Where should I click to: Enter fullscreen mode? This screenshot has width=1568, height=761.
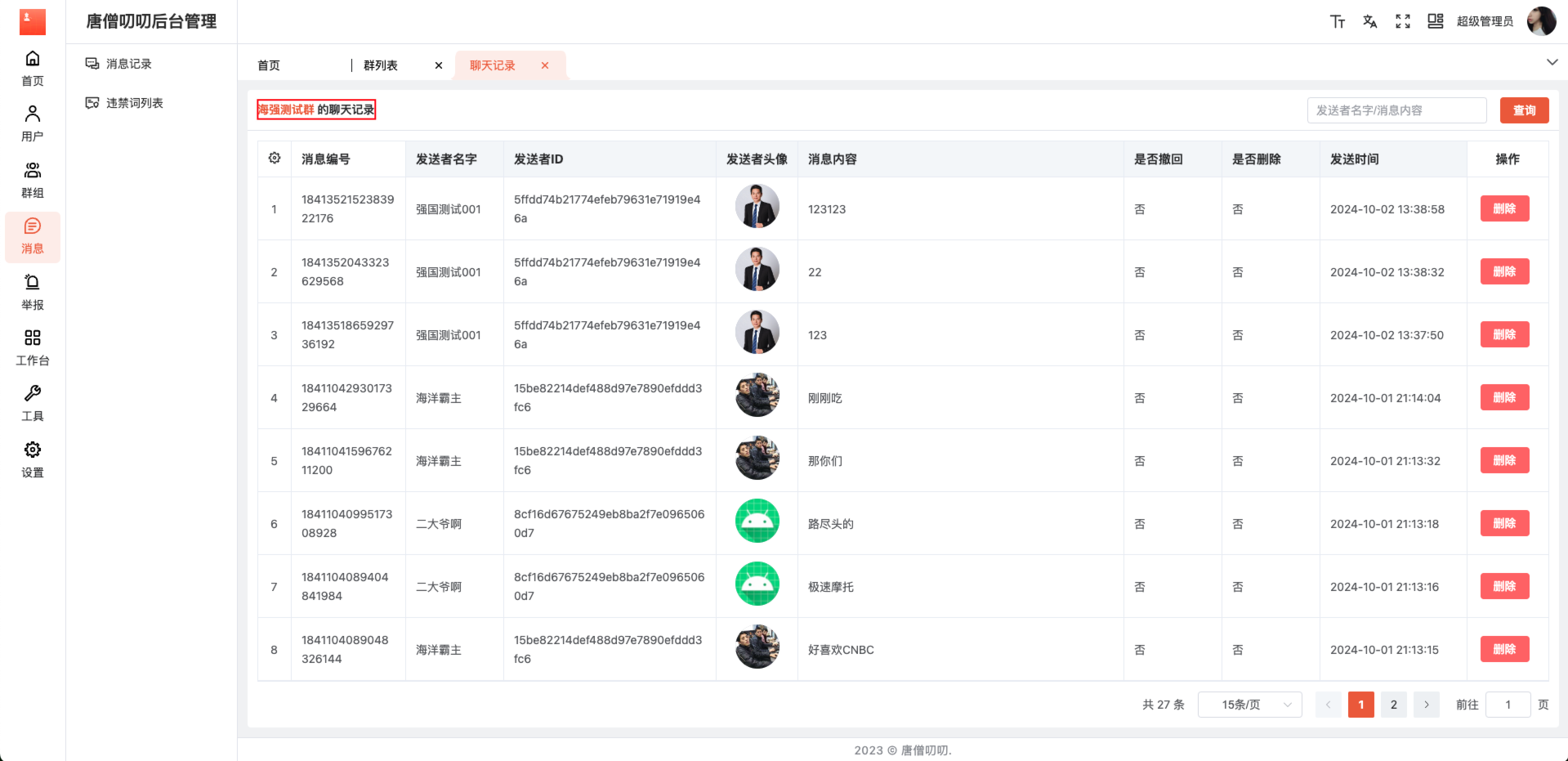1402,21
